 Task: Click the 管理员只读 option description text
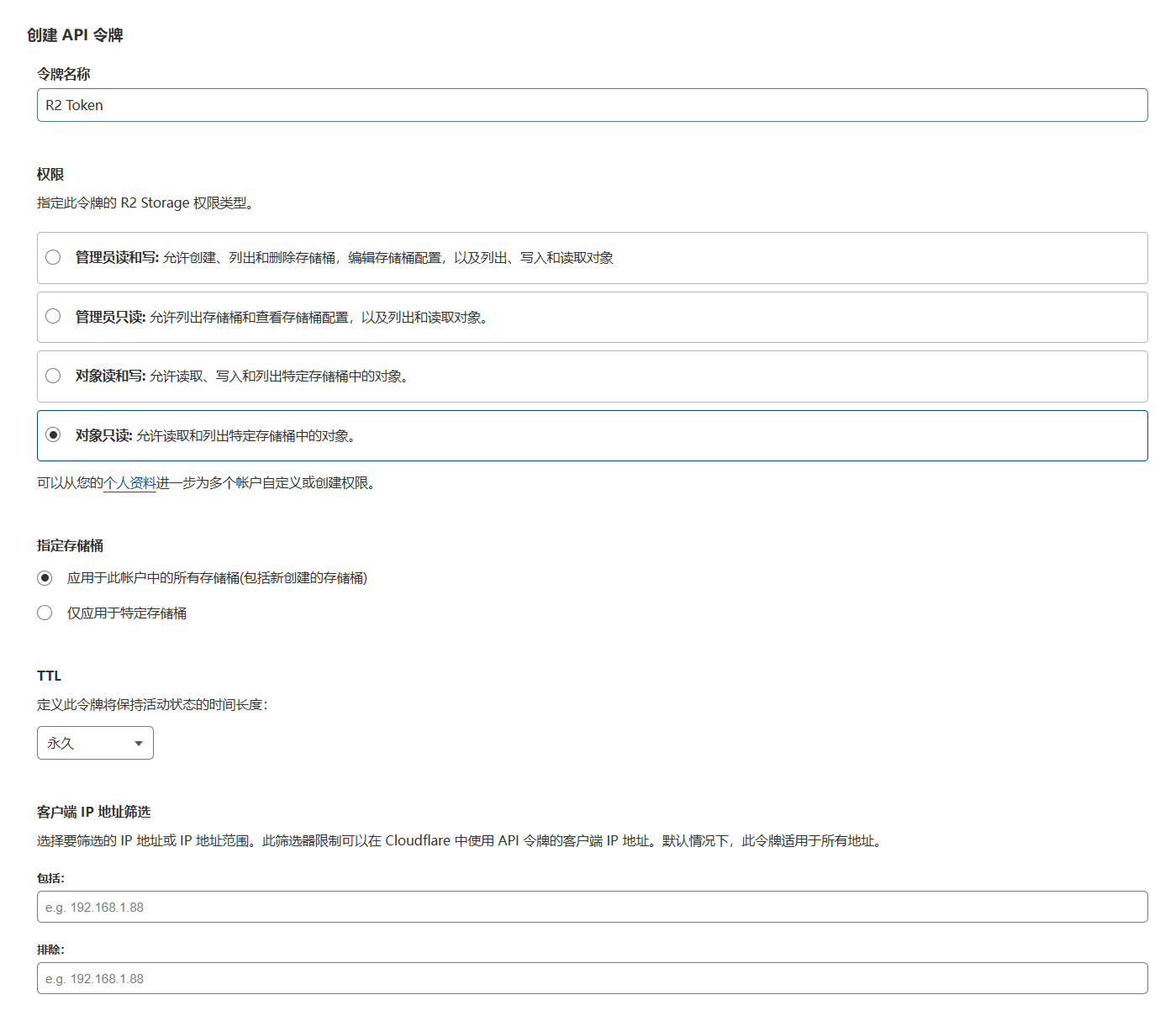pyautogui.click(x=319, y=318)
